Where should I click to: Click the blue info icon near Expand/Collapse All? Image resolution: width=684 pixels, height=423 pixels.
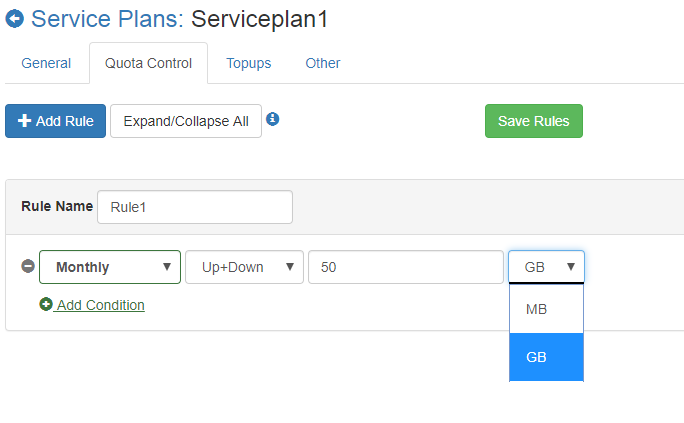coord(273,119)
